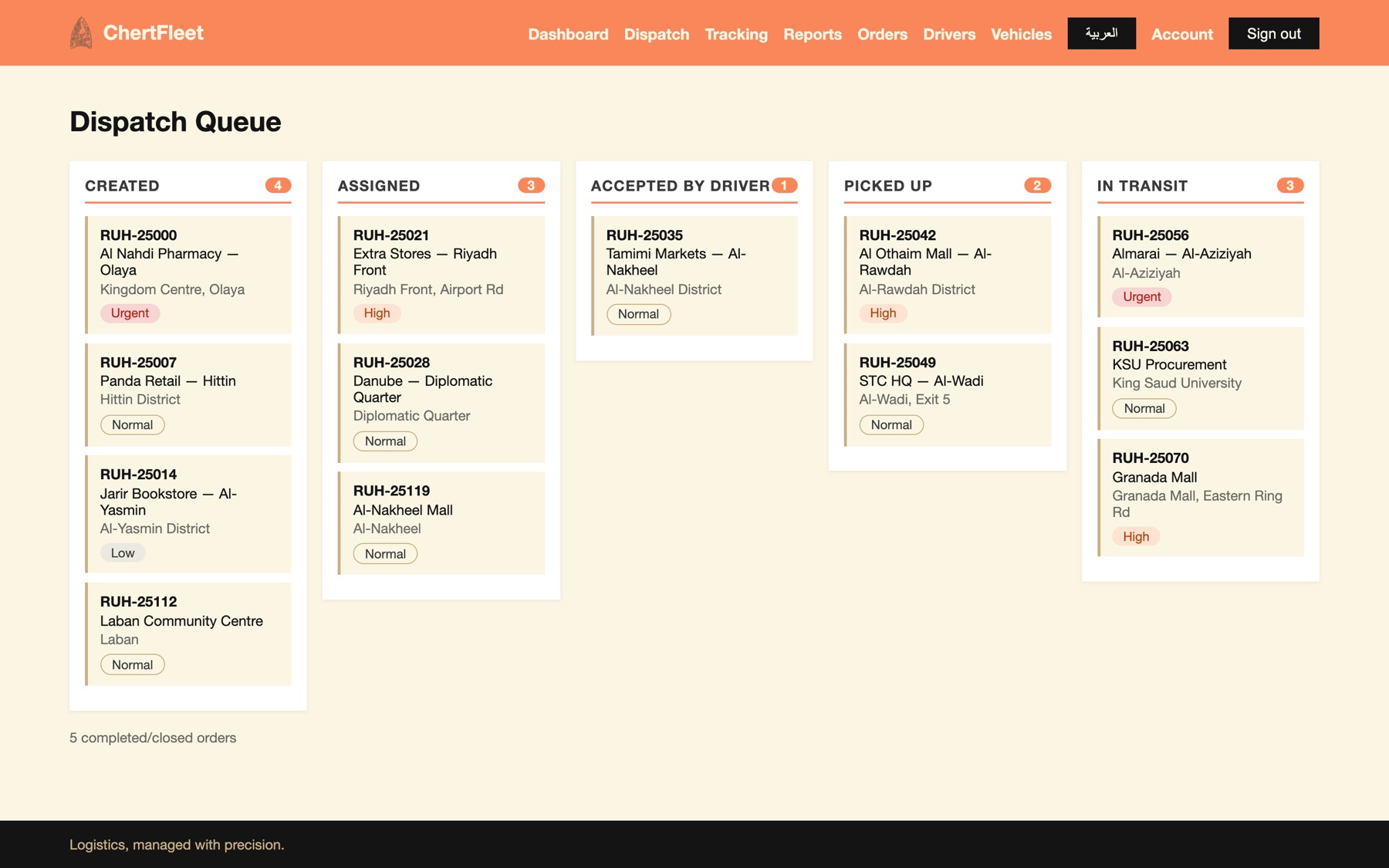Click the Sign out button

[x=1273, y=33]
